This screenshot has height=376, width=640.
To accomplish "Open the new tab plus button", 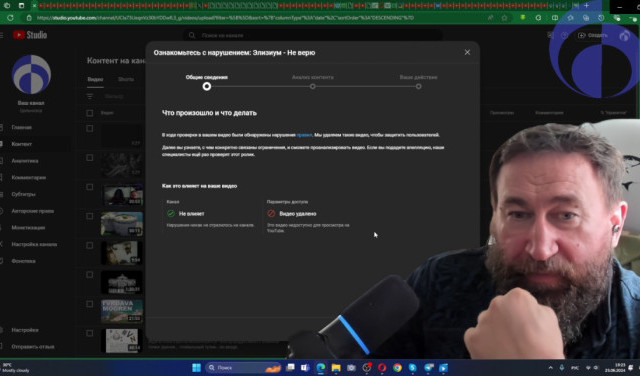I will 587,6.
